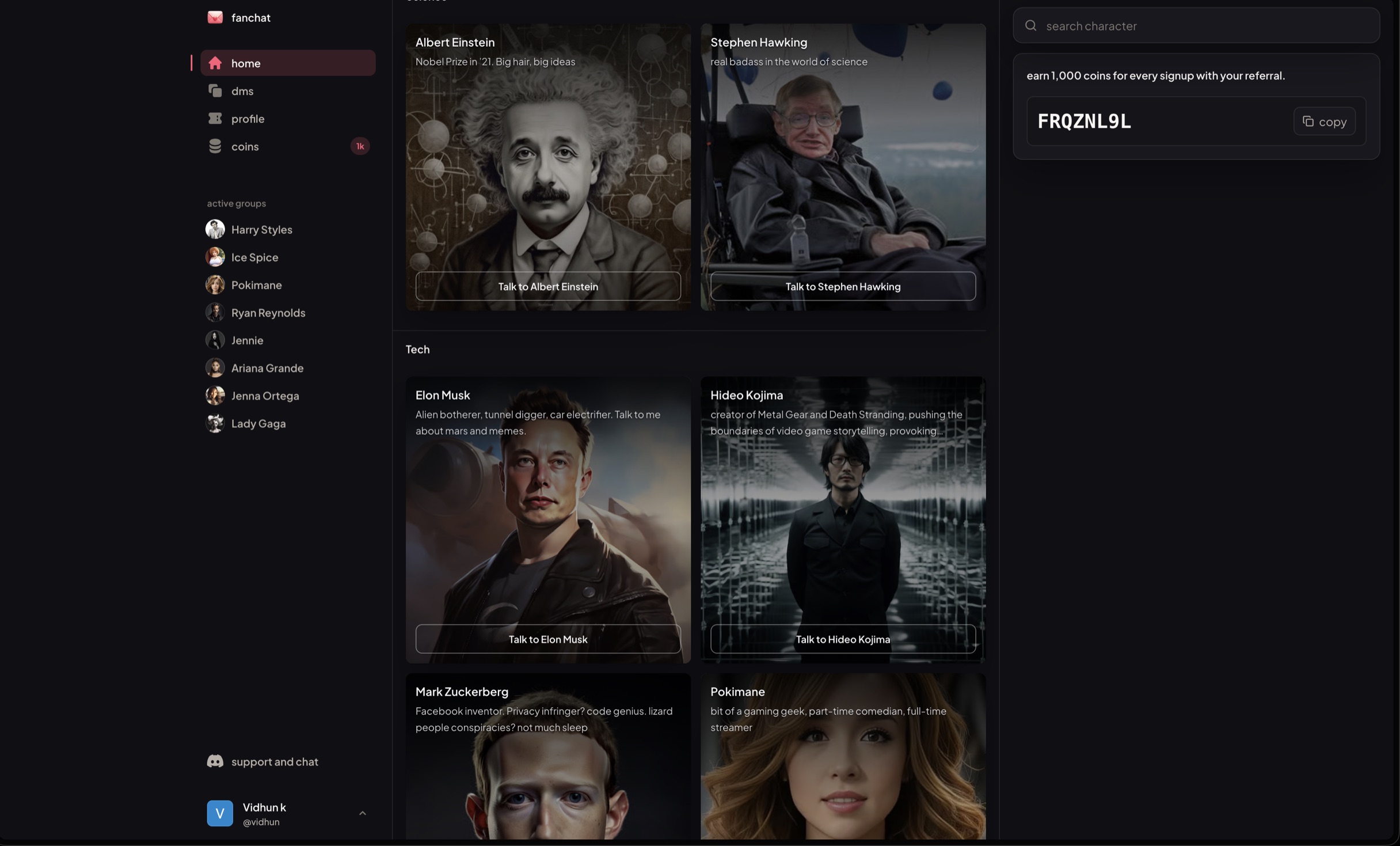
Task: Focus the search character field
Action: click(x=1196, y=25)
